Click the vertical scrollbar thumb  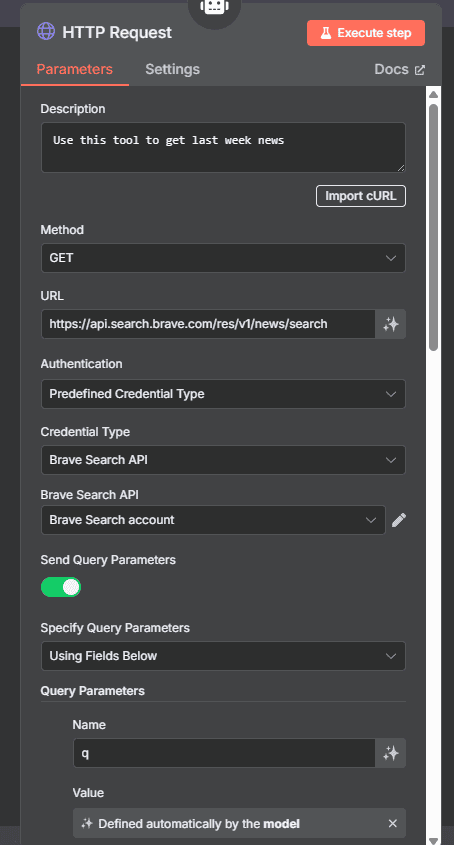433,227
